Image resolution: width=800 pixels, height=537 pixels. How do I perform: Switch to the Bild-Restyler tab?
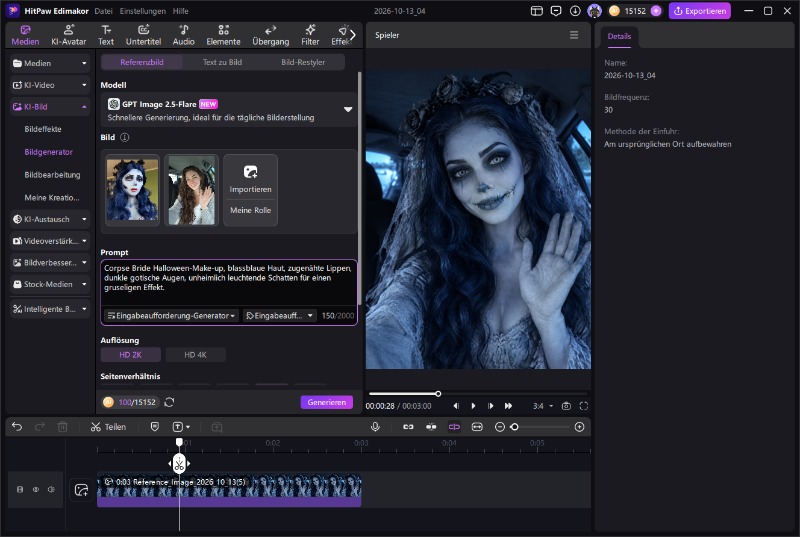(x=303, y=62)
